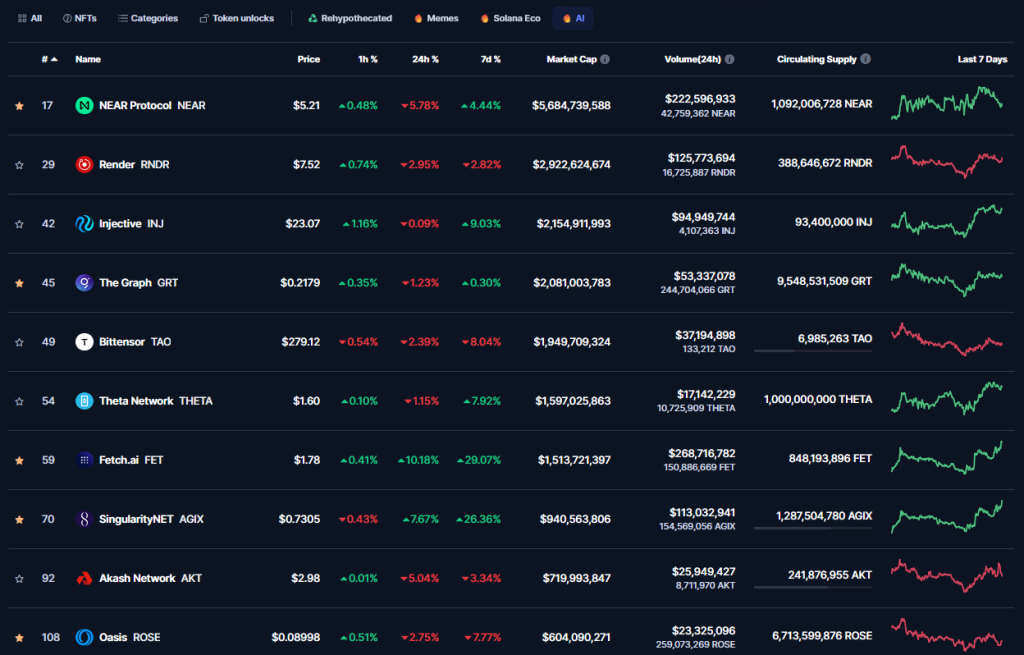Click the Oasis coin logo
This screenshot has width=1024, height=655.
pos(84,637)
